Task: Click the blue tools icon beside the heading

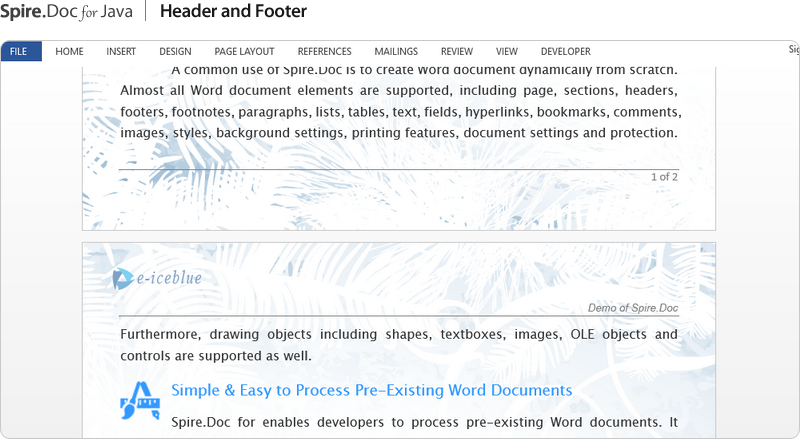Action: [x=140, y=401]
